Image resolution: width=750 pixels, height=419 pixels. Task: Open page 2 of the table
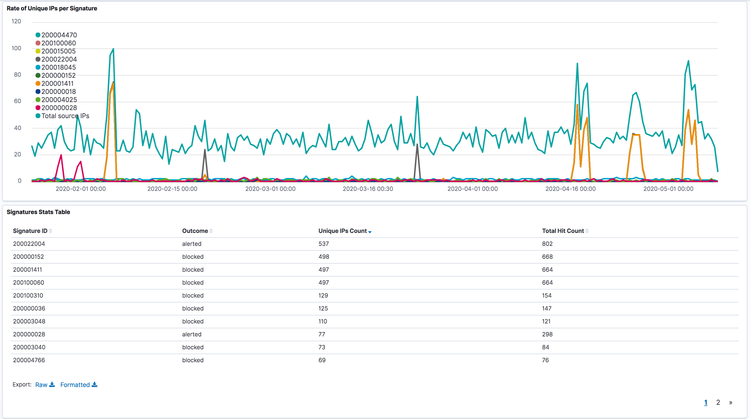pyautogui.click(x=718, y=403)
